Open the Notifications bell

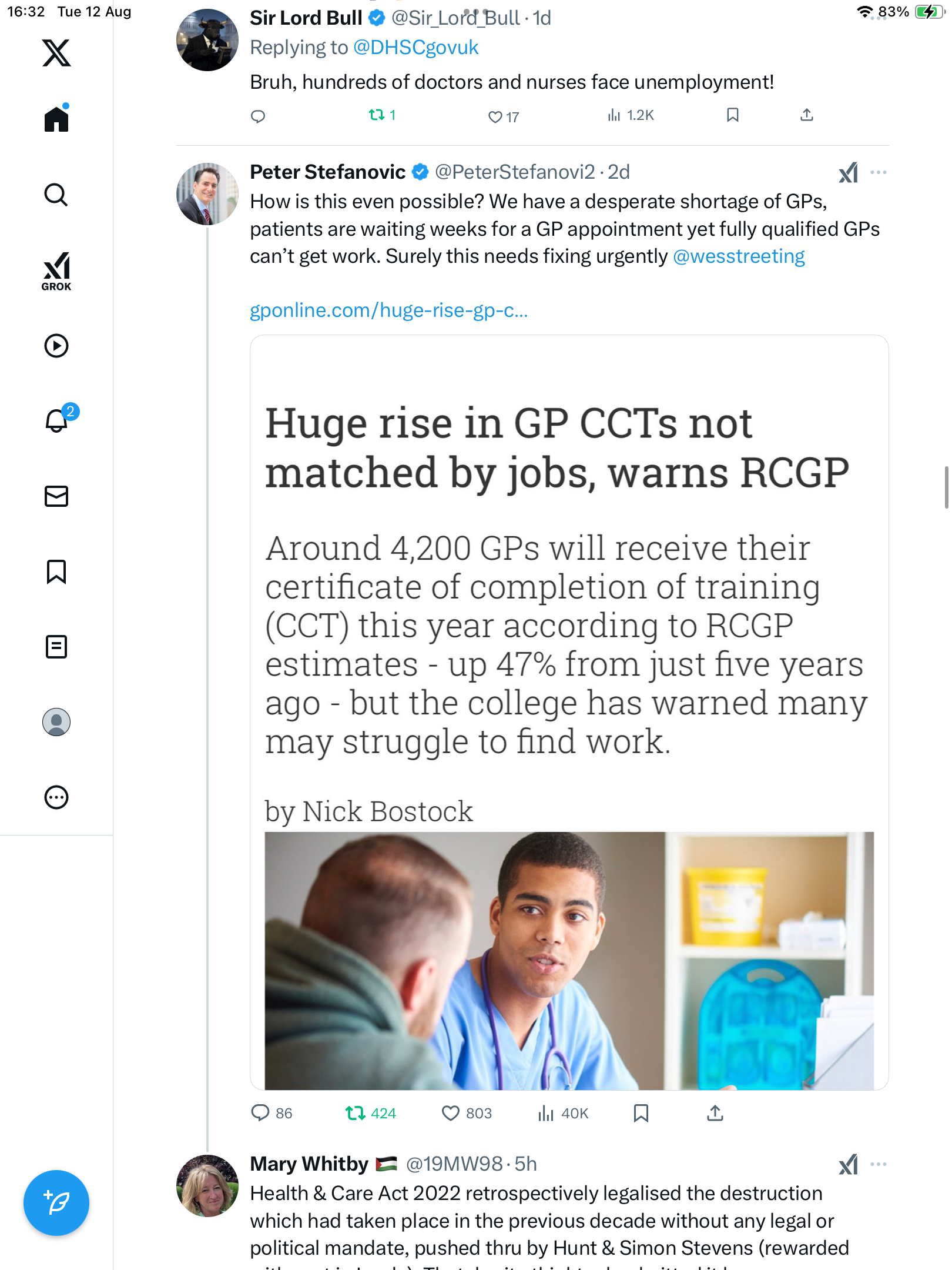(x=56, y=420)
